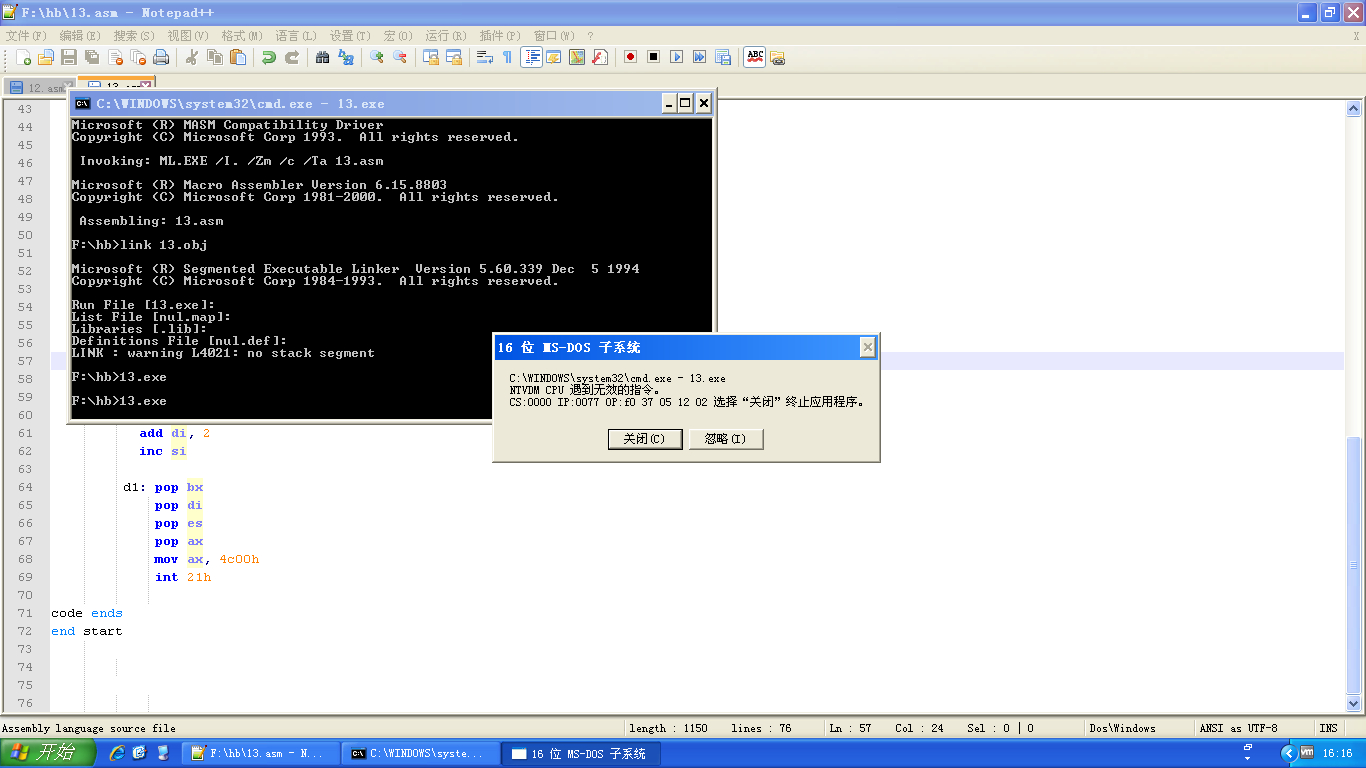
Task: Print the document via toolbar icon
Action: pos(161,57)
